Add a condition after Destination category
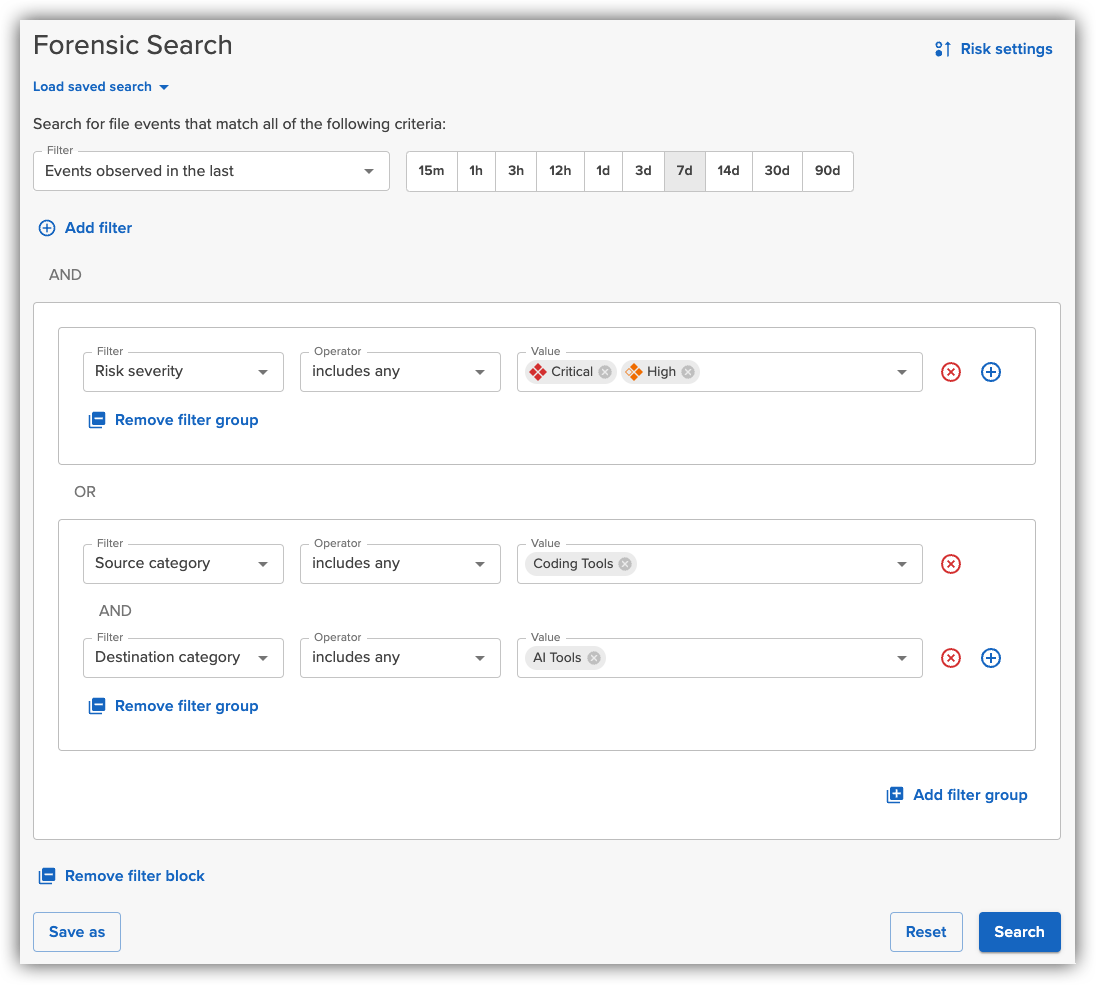1096x986 pixels. [990, 657]
